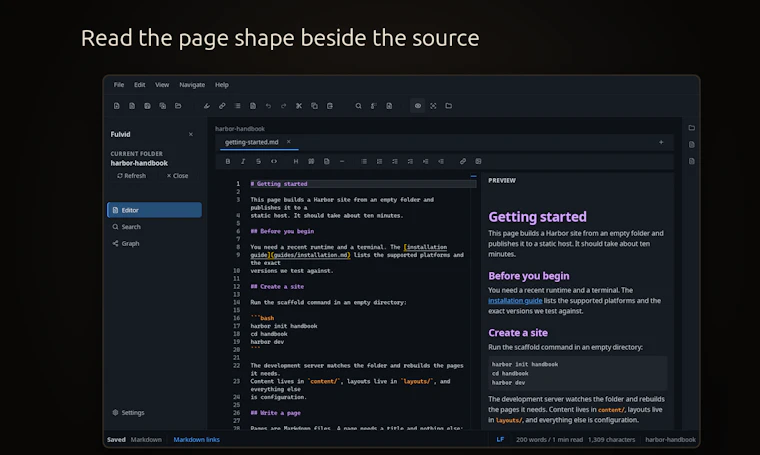Image resolution: width=760 pixels, height=455 pixels.
Task: Open the Navigate menu
Action: point(192,84)
